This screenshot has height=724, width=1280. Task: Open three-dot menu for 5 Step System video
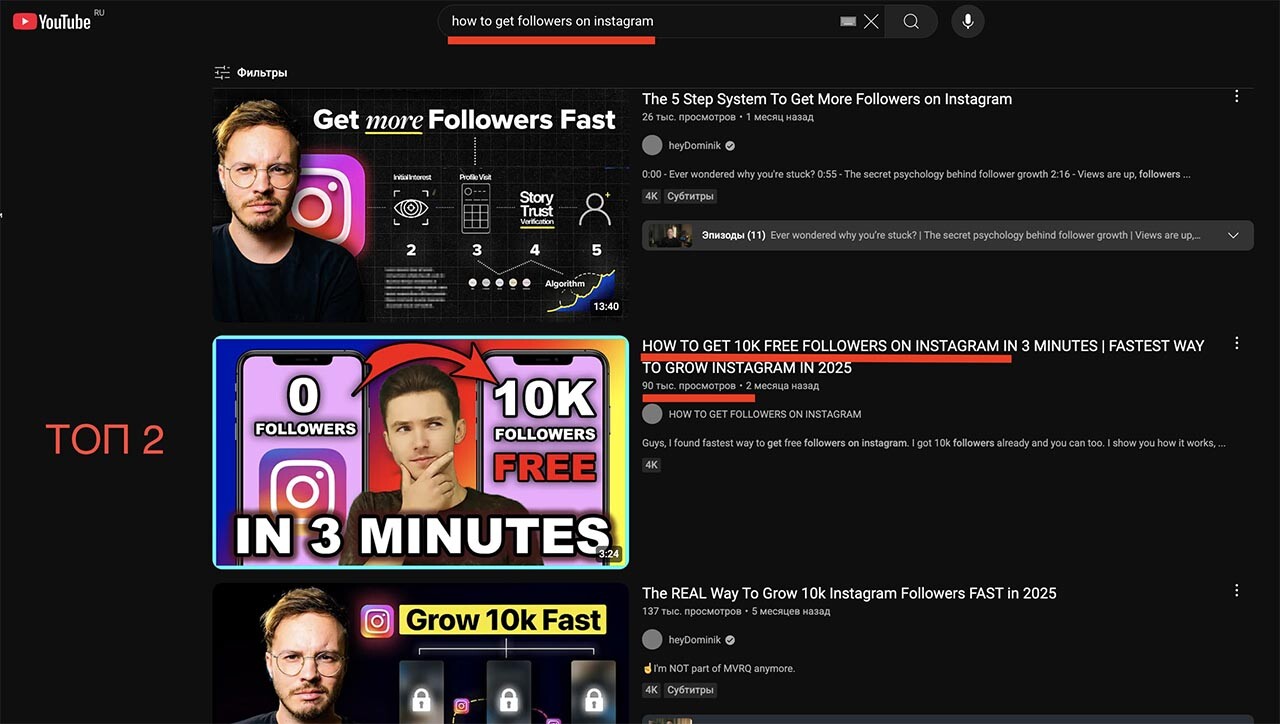pos(1236,97)
